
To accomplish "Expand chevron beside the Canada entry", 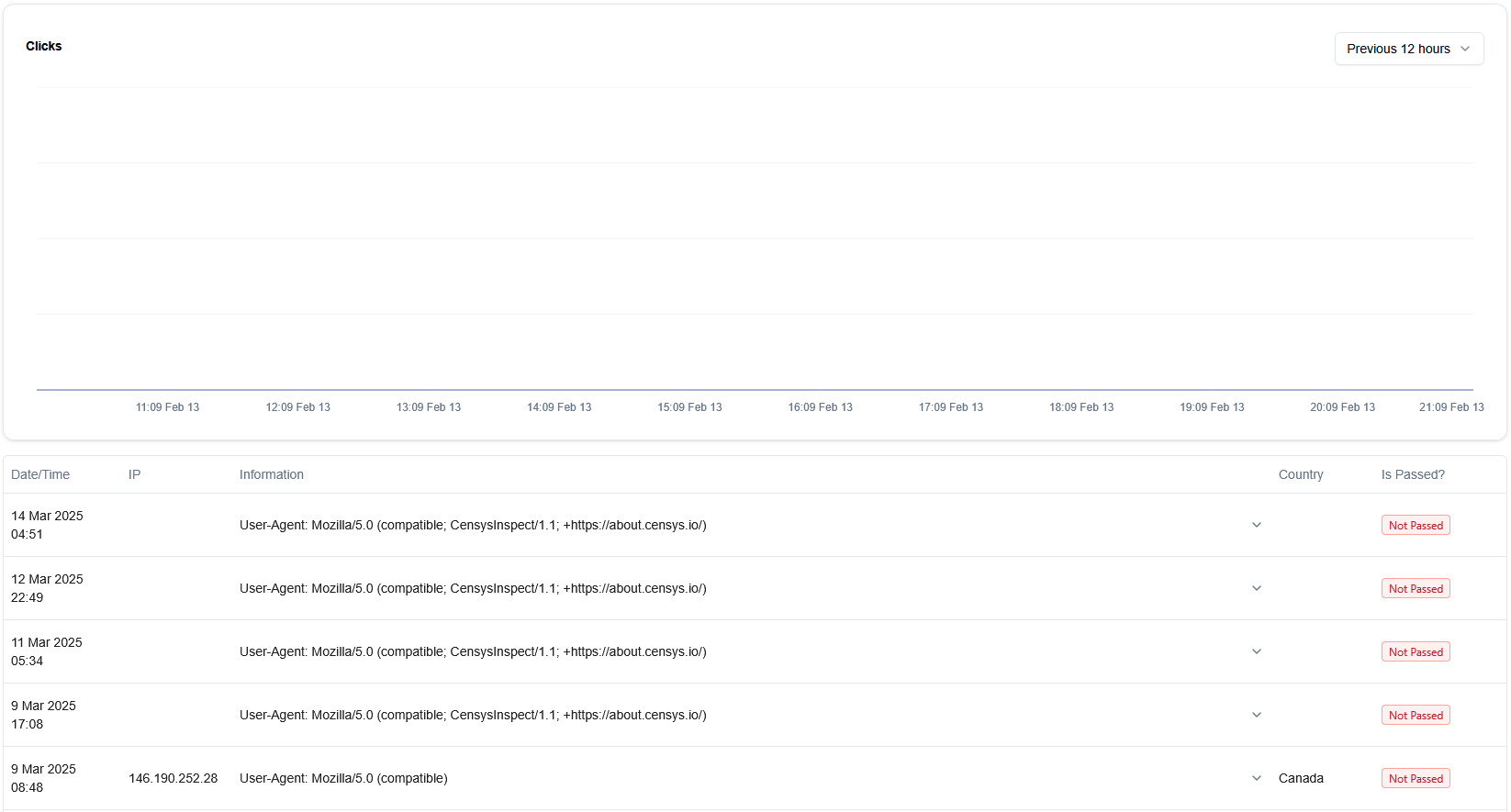I will 1257,778.
